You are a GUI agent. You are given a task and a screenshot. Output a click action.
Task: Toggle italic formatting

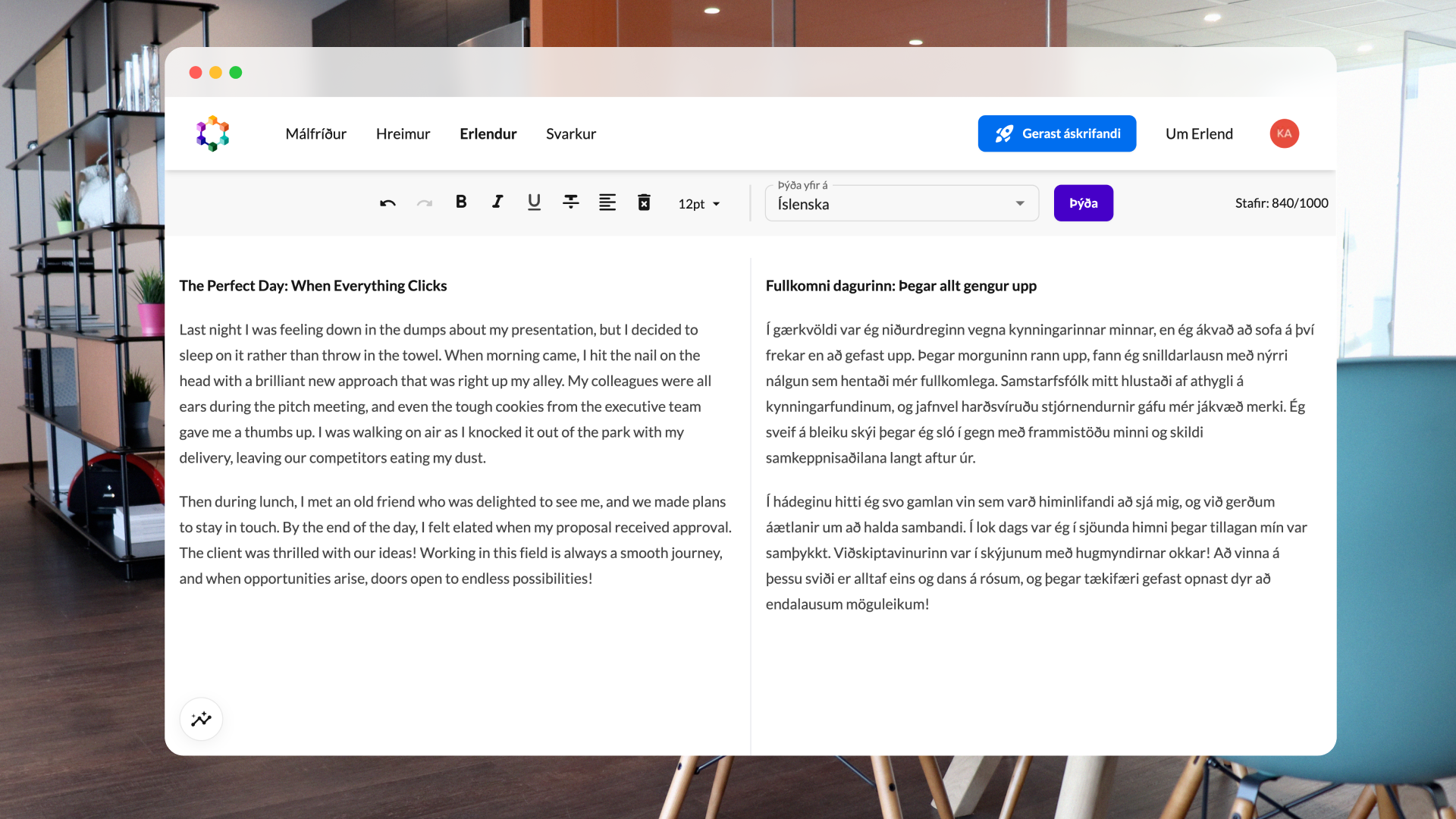point(497,202)
